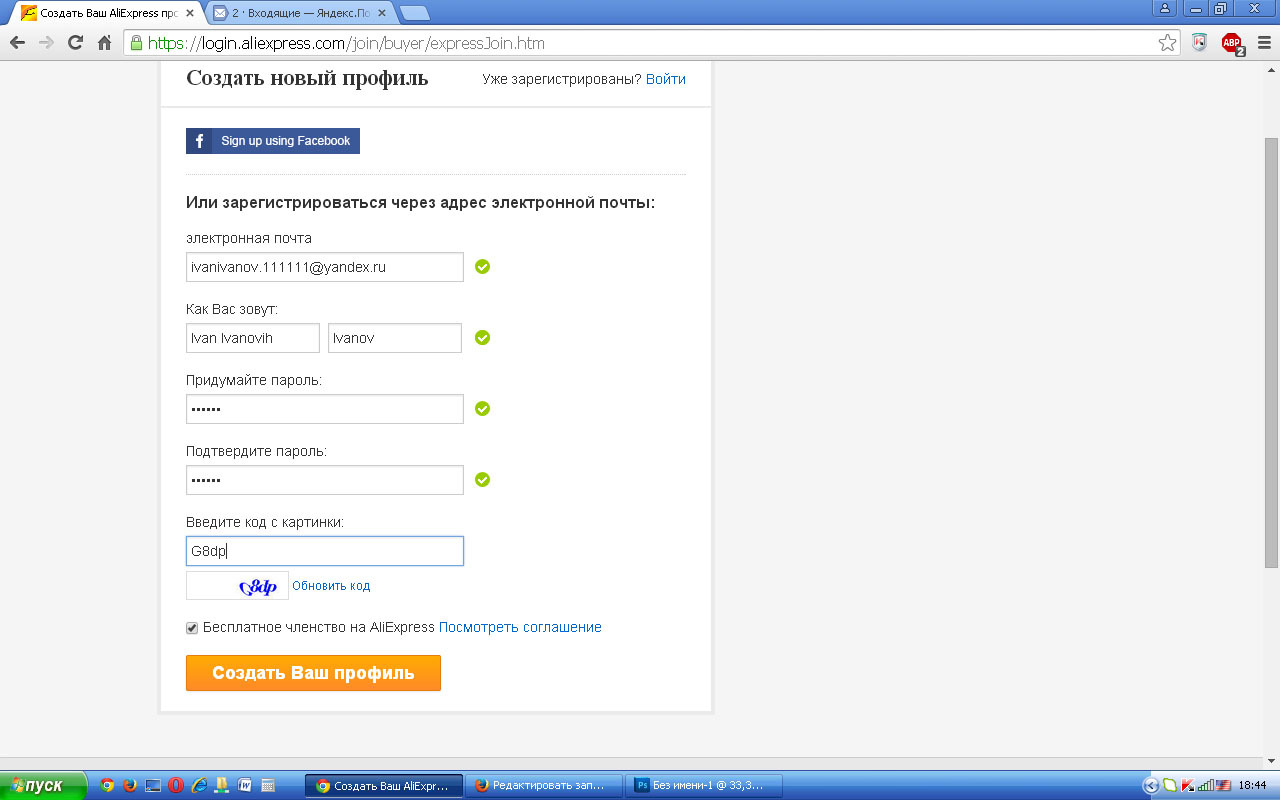Viewport: 1280px width, 800px height.
Task: Click the green padlock in the address bar
Action: pos(136,43)
